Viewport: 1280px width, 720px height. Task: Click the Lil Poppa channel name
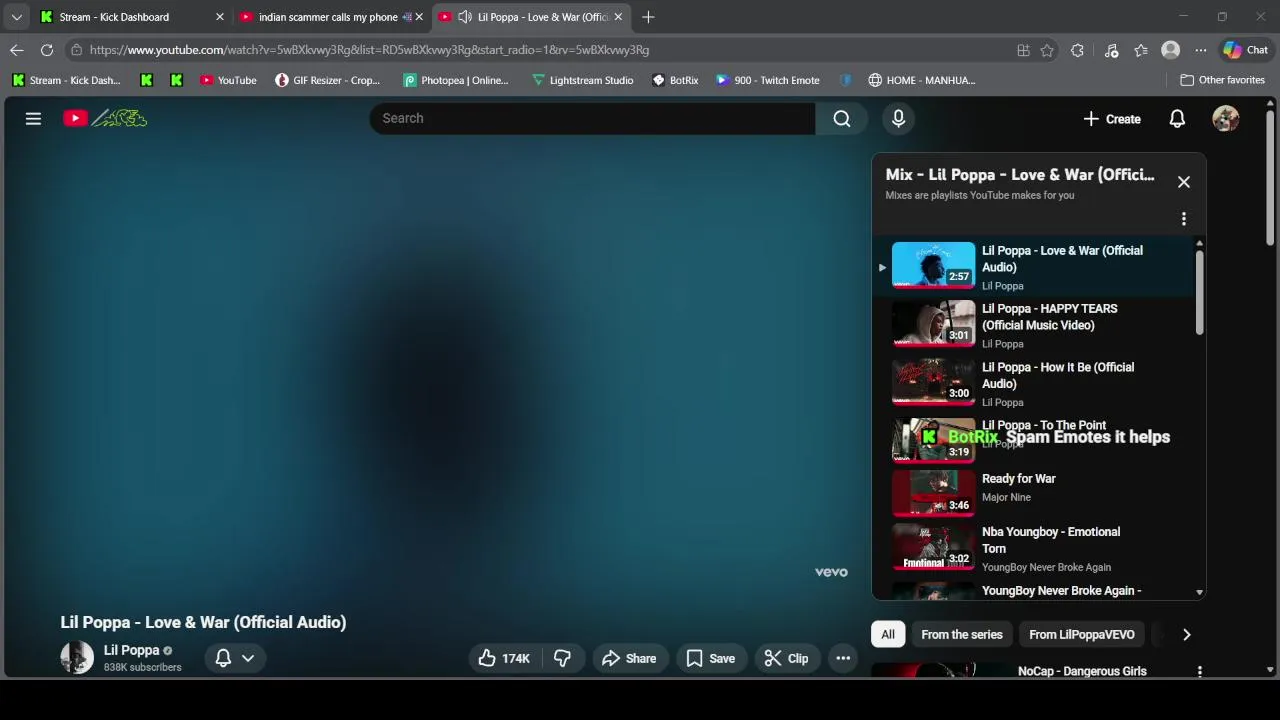132,650
